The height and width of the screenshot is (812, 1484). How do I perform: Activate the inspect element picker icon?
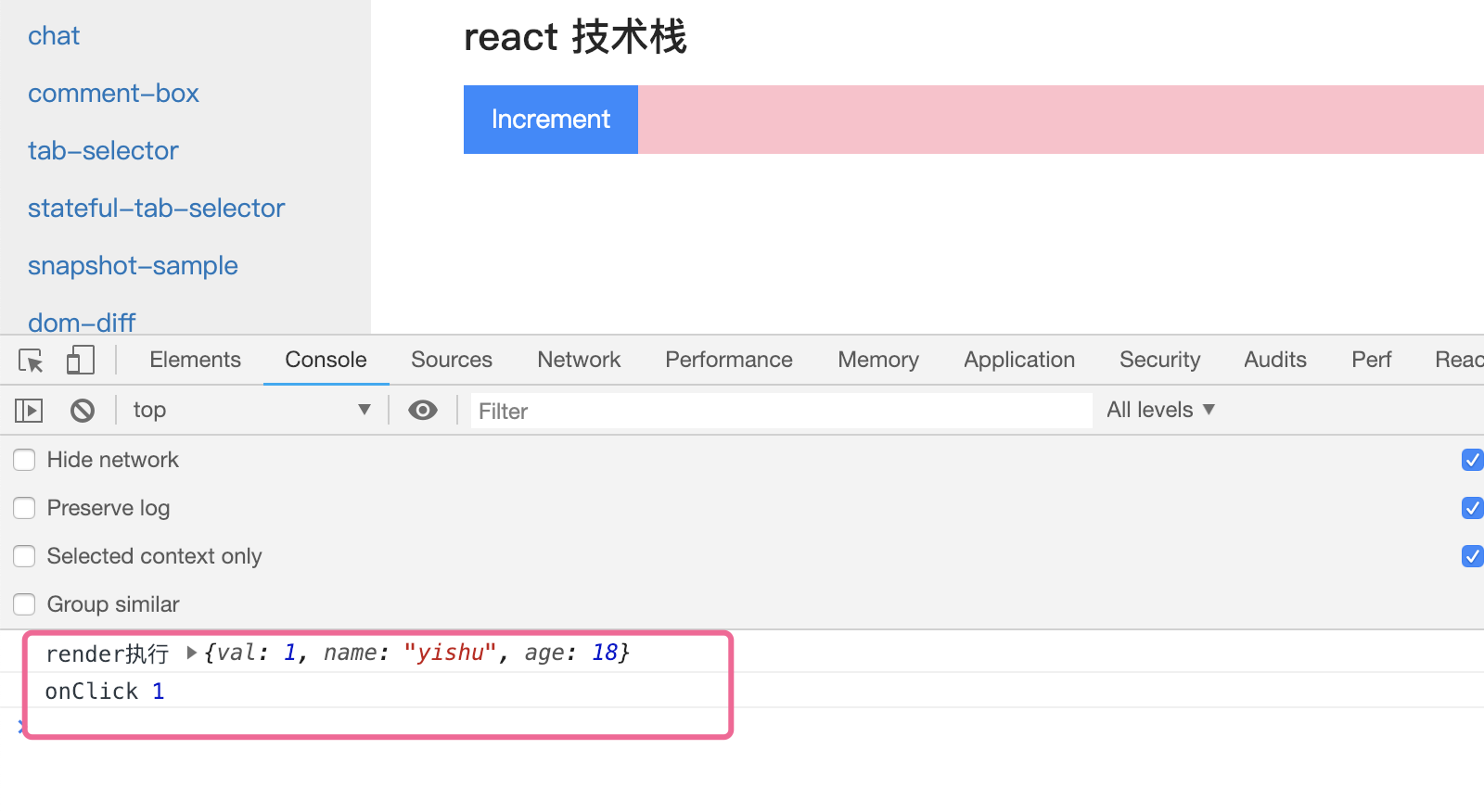[x=31, y=361]
